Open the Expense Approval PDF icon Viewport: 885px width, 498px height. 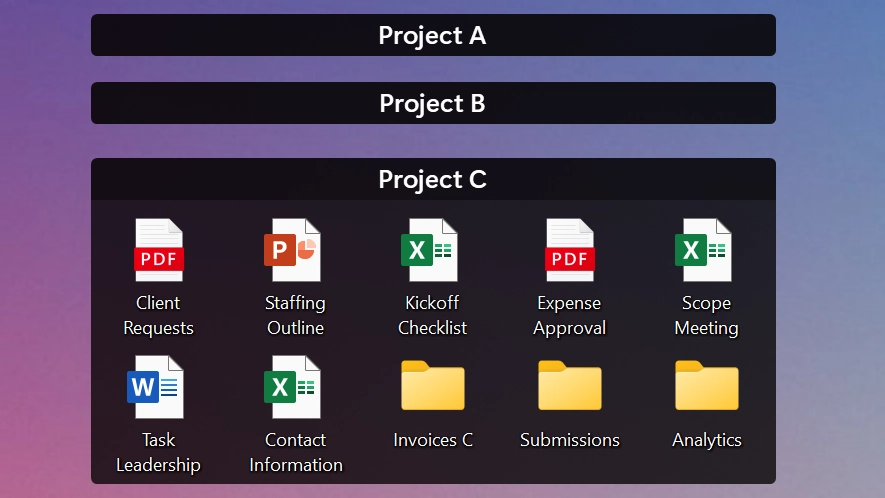[569, 250]
